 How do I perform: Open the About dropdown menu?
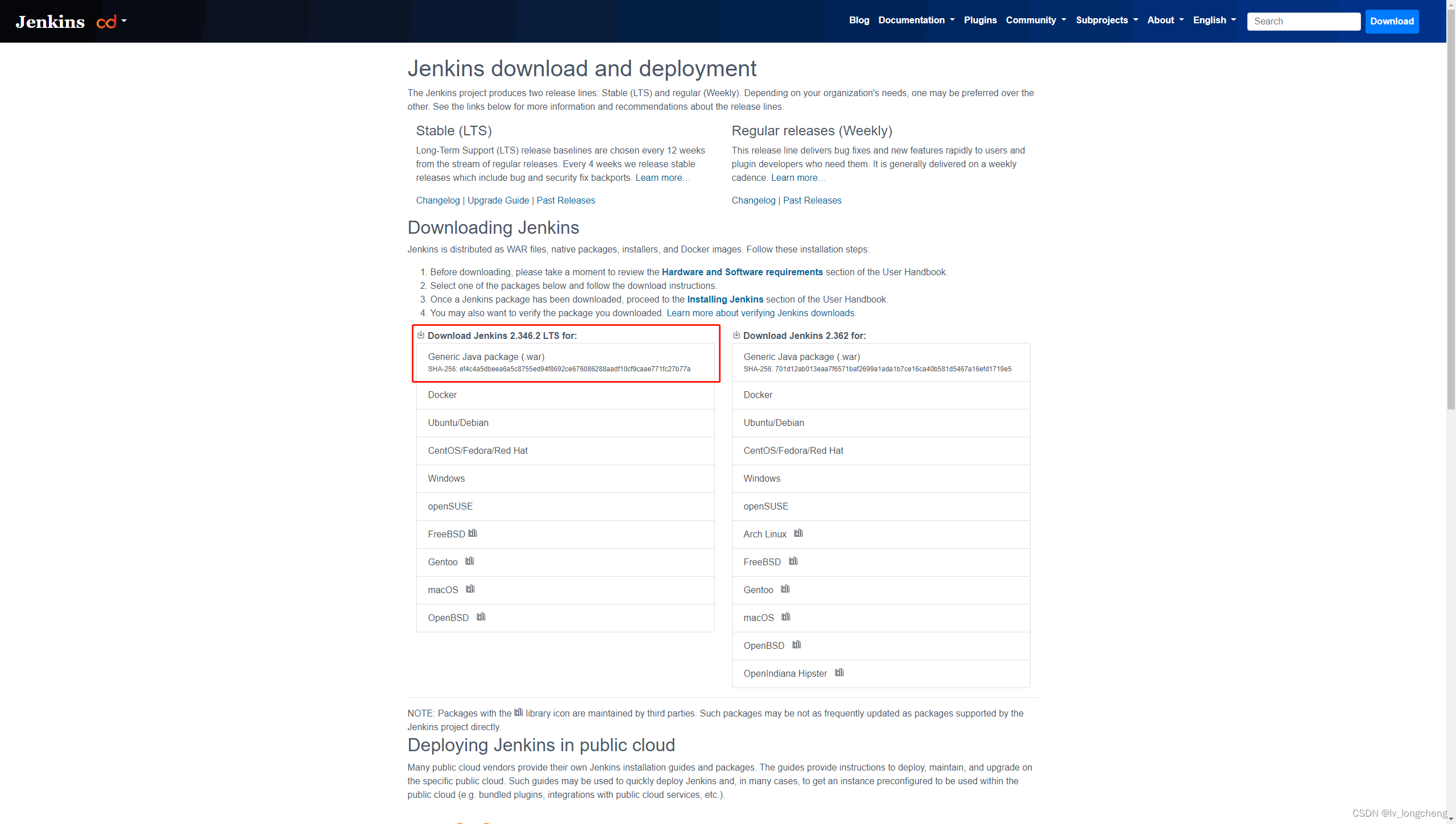[1165, 20]
